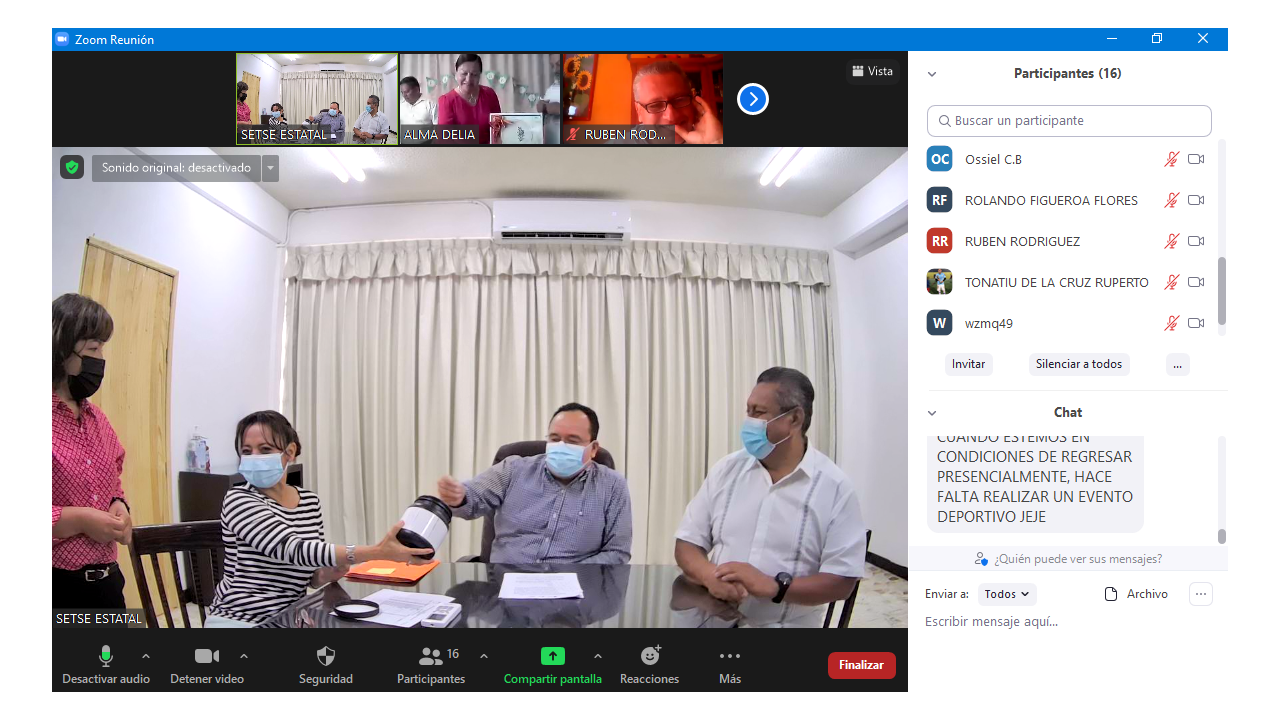Open the participant options ellipsis menu
This screenshot has width=1280, height=720.
click(x=1177, y=364)
